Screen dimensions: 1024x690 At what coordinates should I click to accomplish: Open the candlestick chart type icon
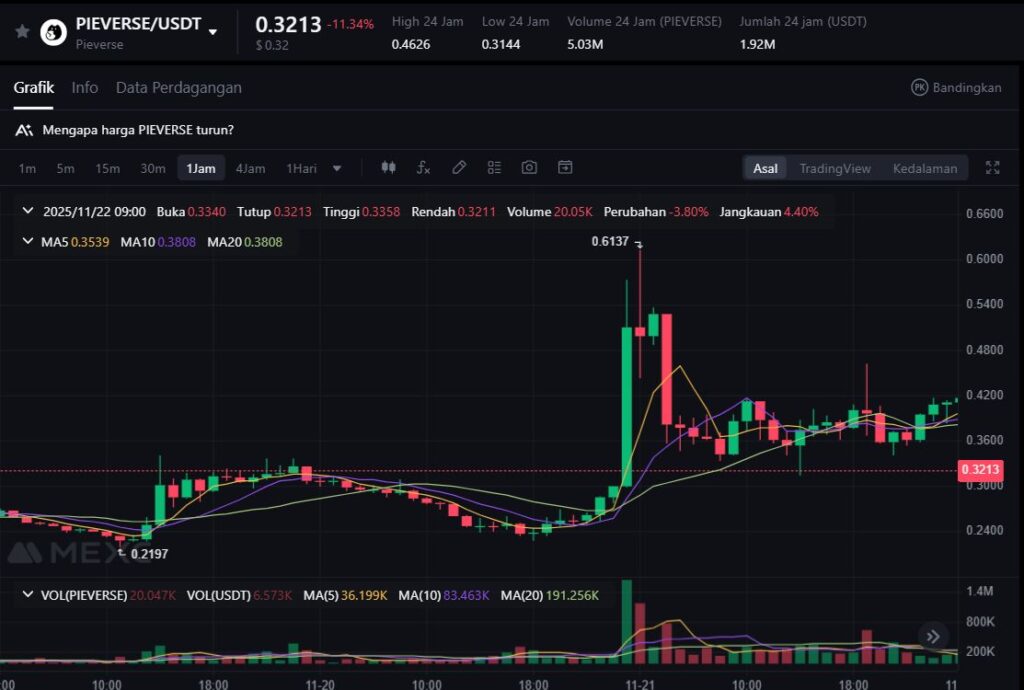389,168
